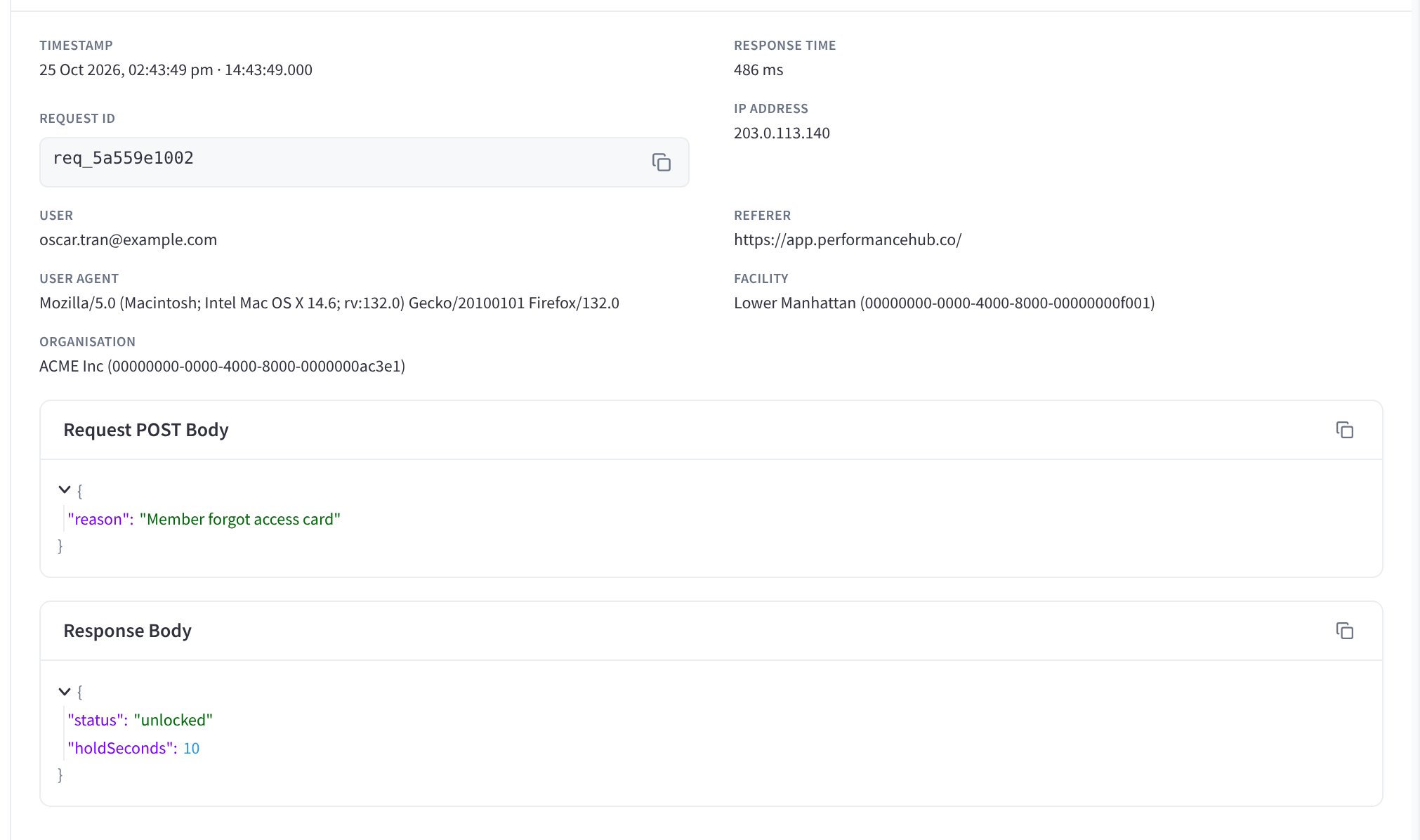
Task: Click the Lower Manhattan facility value
Action: [x=944, y=303]
